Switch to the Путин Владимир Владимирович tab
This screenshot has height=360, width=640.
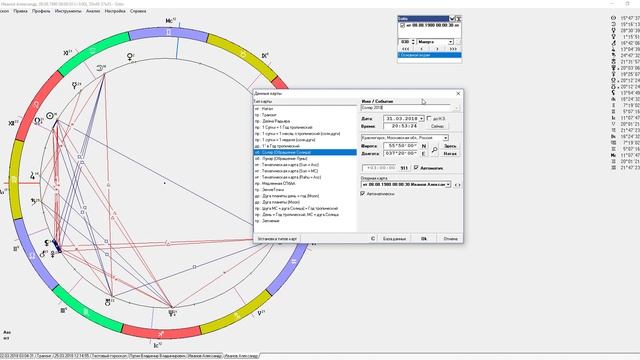pos(158,356)
